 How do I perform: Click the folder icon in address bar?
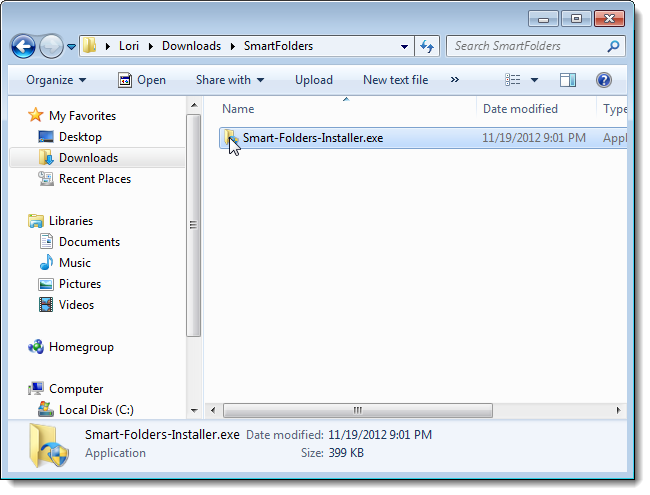(89, 46)
